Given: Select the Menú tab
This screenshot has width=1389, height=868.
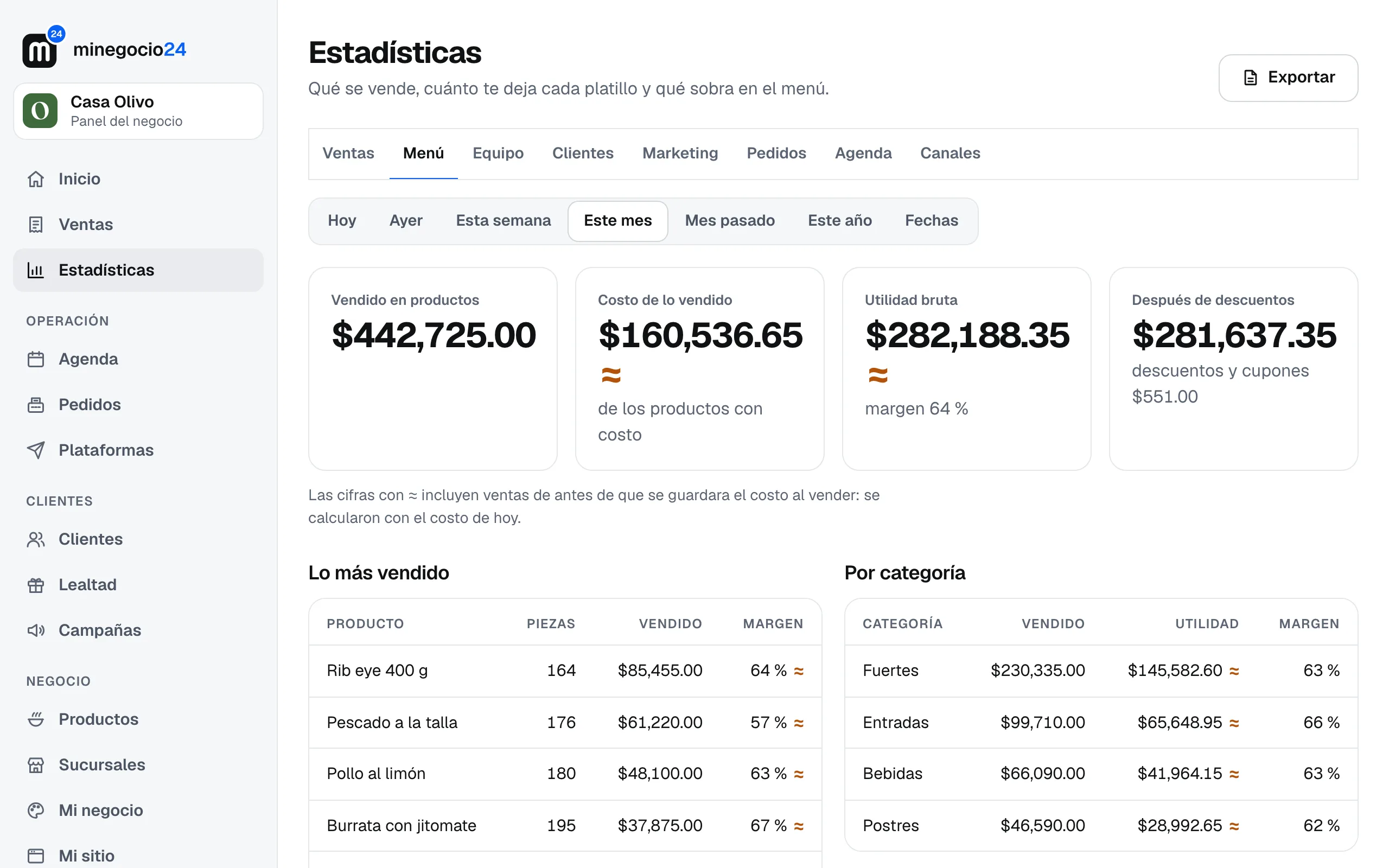Looking at the screenshot, I should (423, 154).
